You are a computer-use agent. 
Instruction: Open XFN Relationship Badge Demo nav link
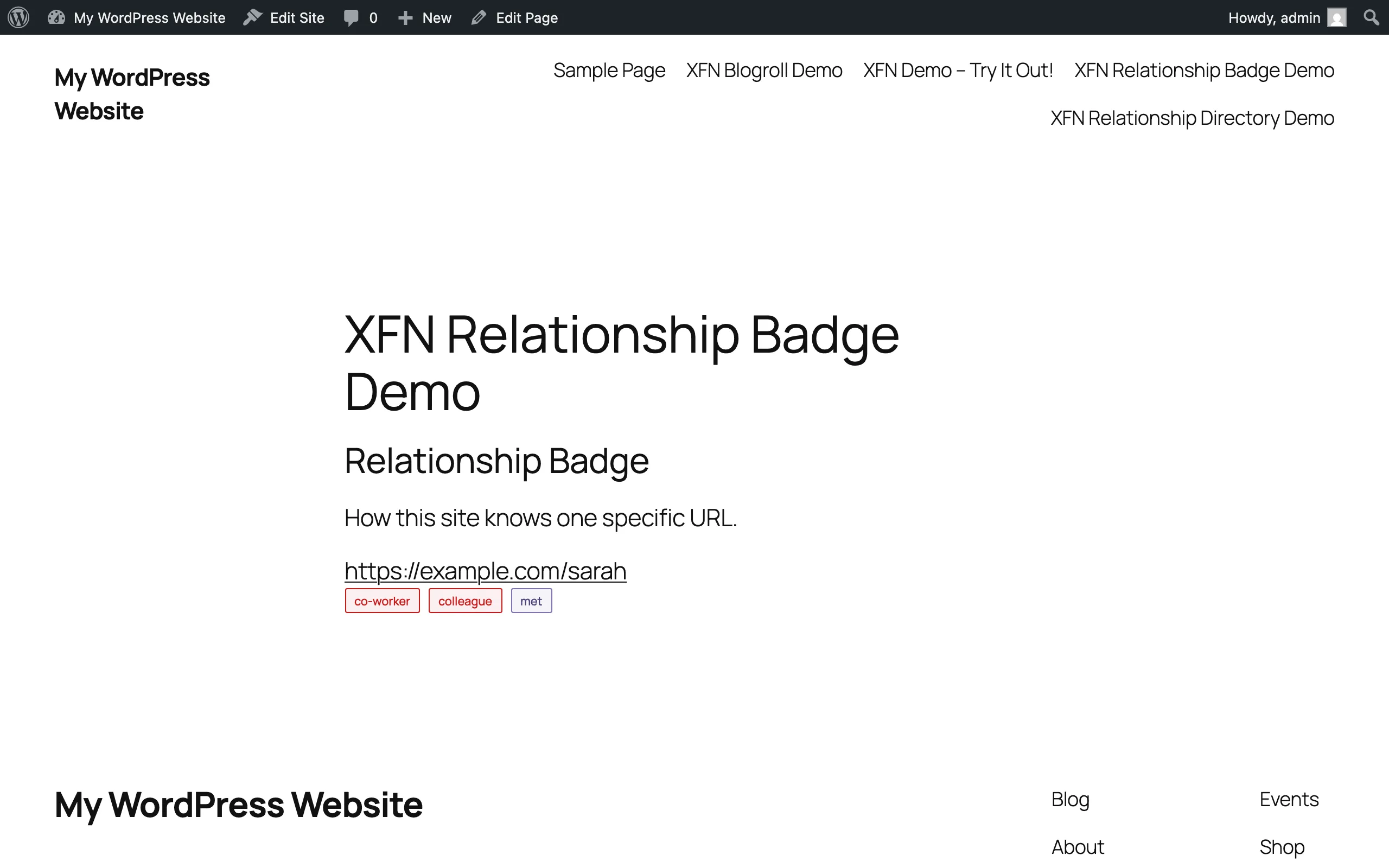tap(1204, 70)
